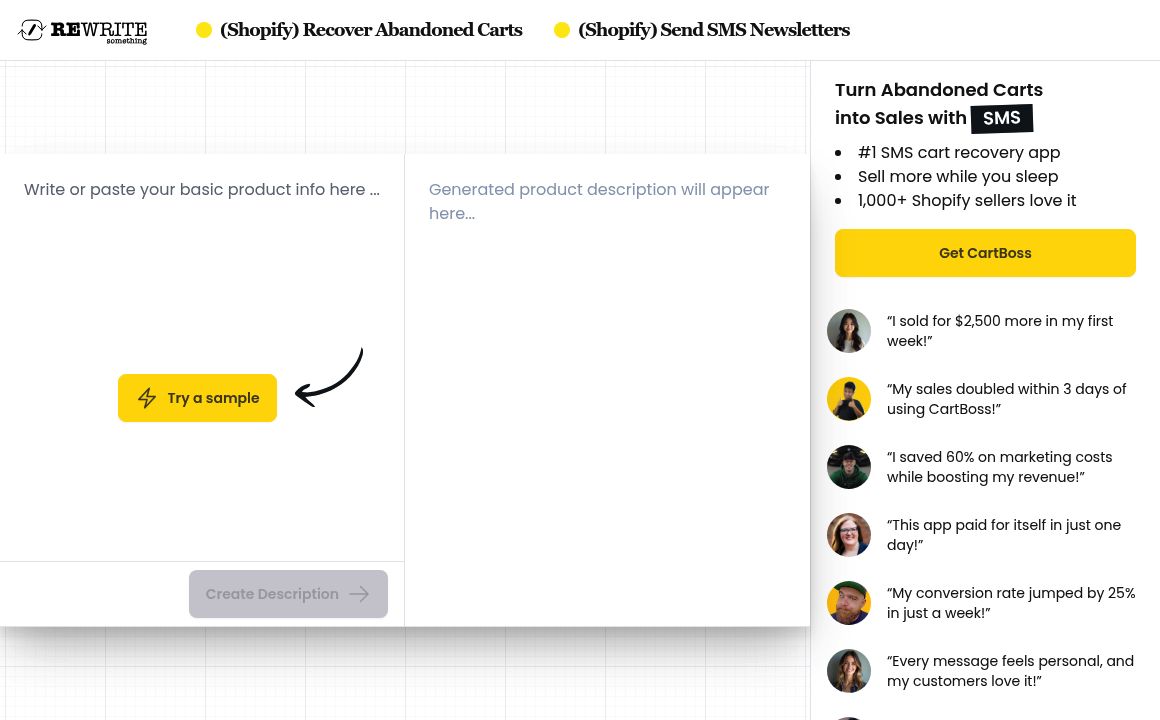Click arrow icon in Create Description button
This screenshot has width=1160, height=720.
(360, 594)
